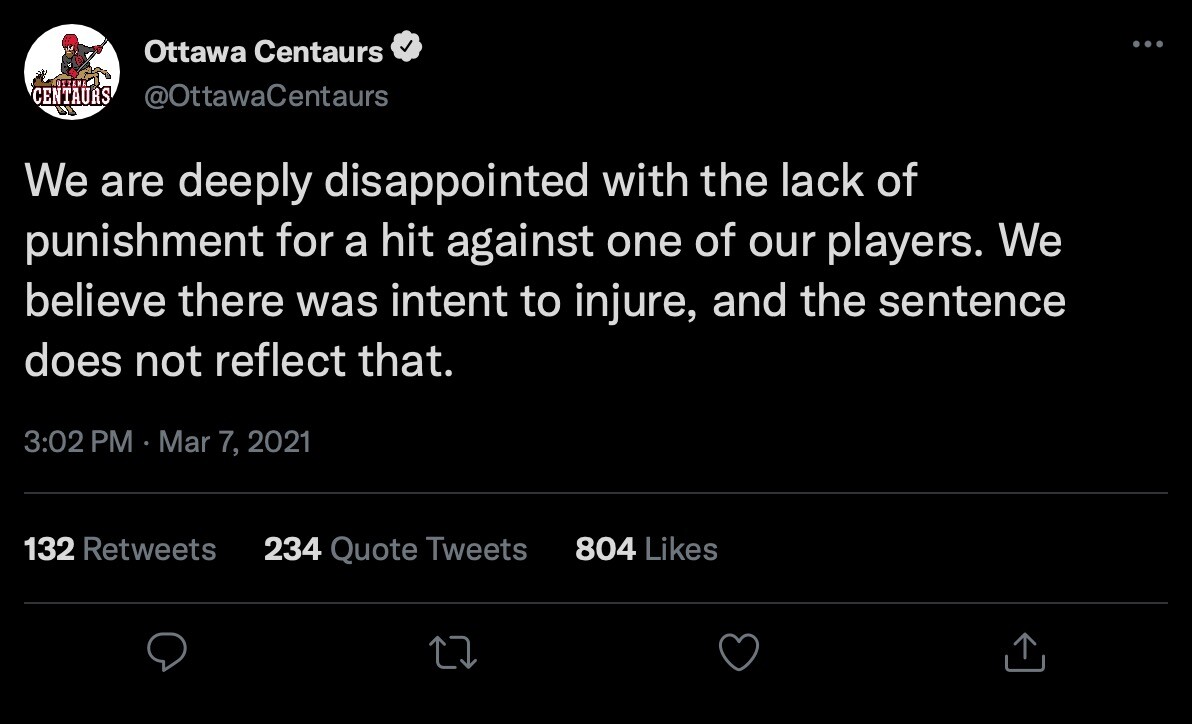Image resolution: width=1192 pixels, height=724 pixels.
Task: Click the verified badge beside the name
Action: coord(406,50)
